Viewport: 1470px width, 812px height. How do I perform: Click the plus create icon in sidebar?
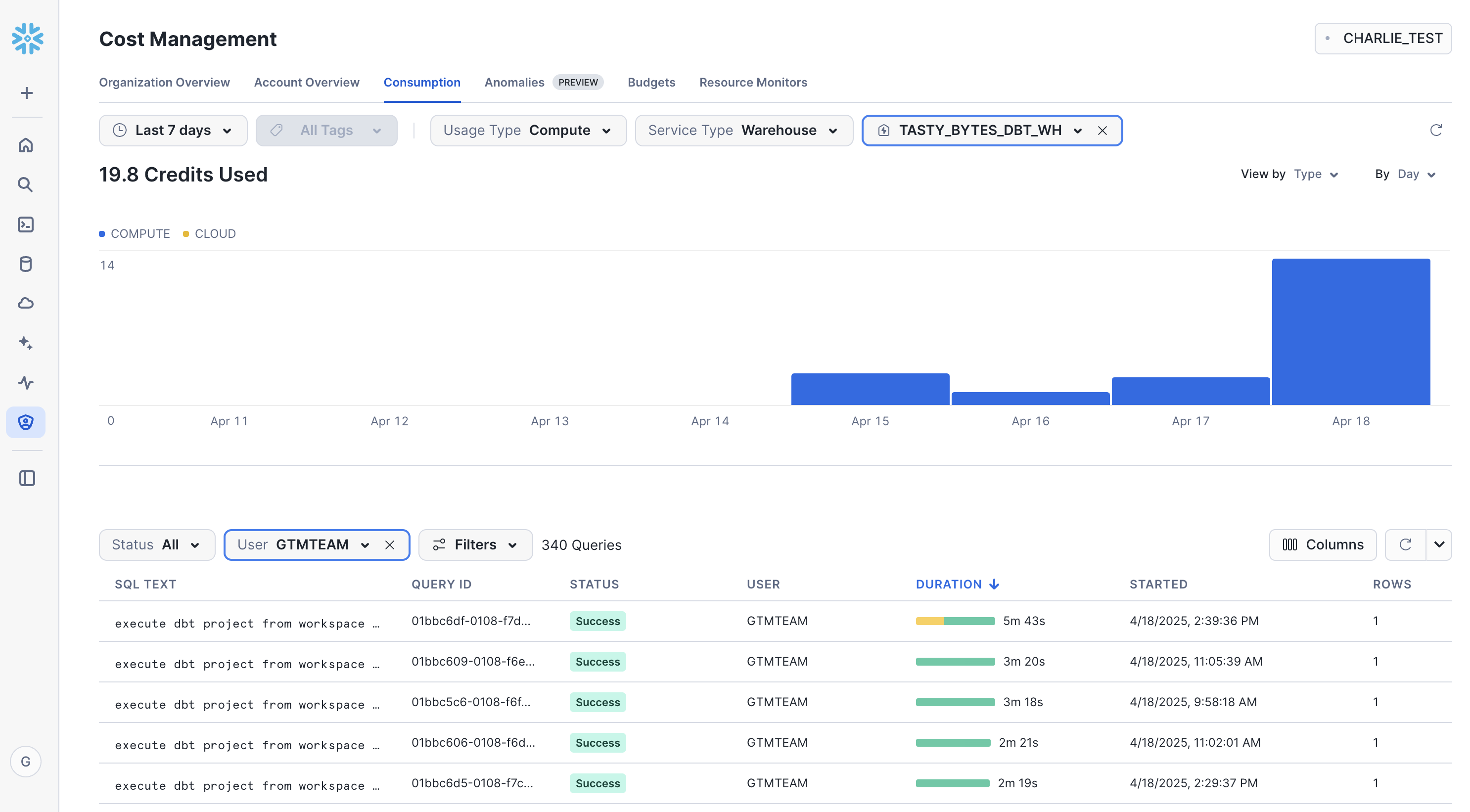click(26, 93)
